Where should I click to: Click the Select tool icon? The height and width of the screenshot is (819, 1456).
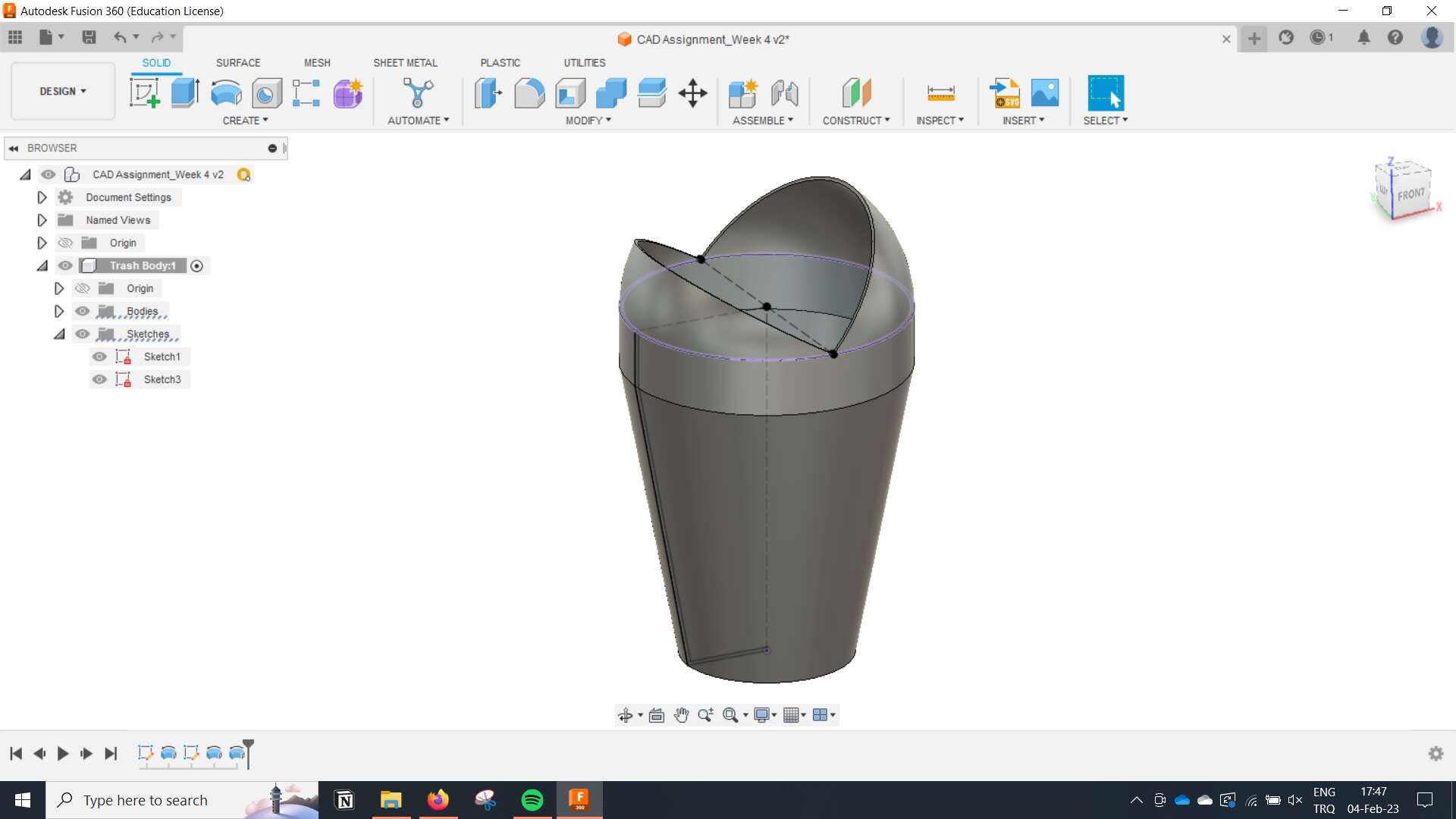coord(1106,93)
